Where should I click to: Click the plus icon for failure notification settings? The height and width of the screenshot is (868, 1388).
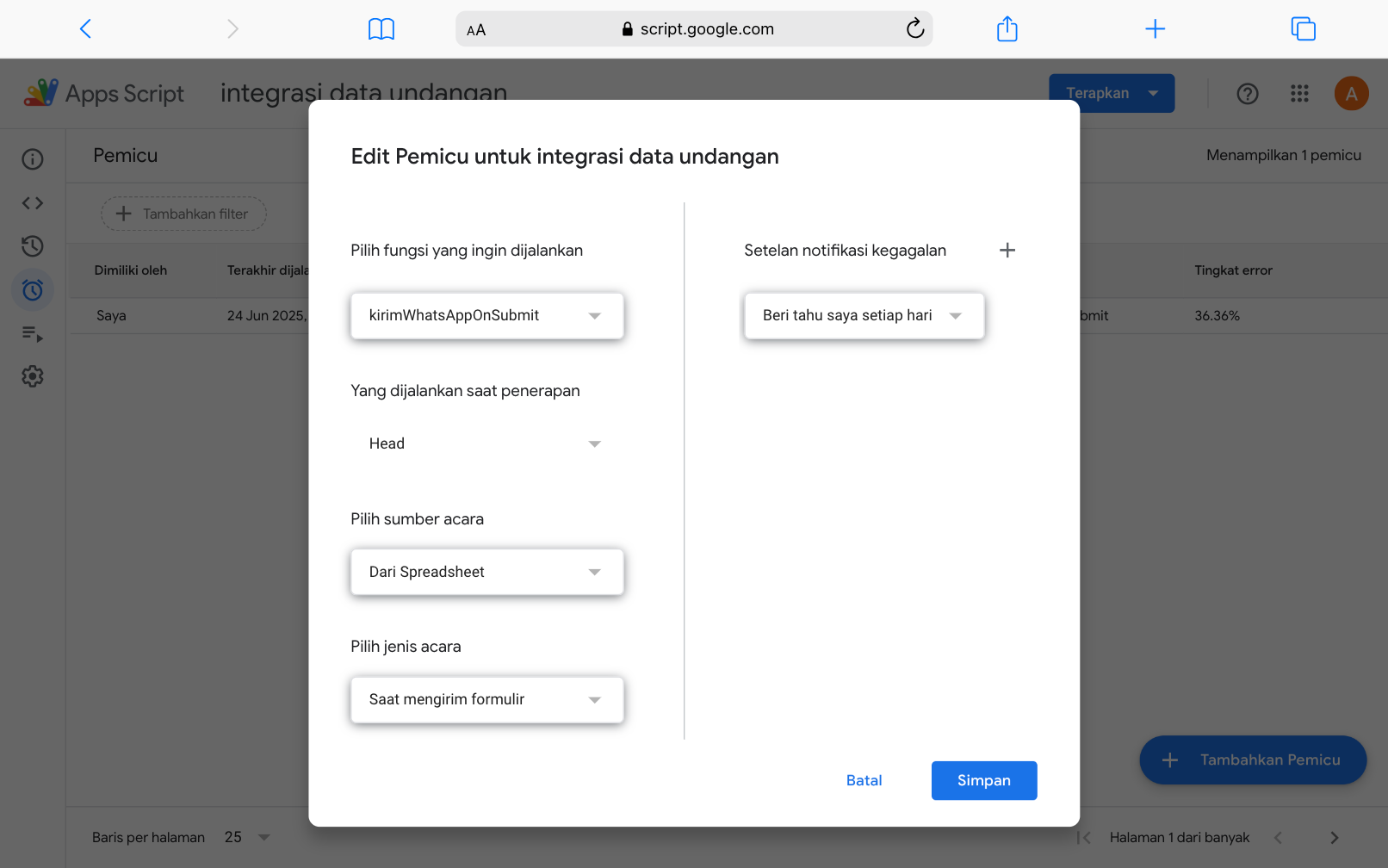[x=1007, y=251]
